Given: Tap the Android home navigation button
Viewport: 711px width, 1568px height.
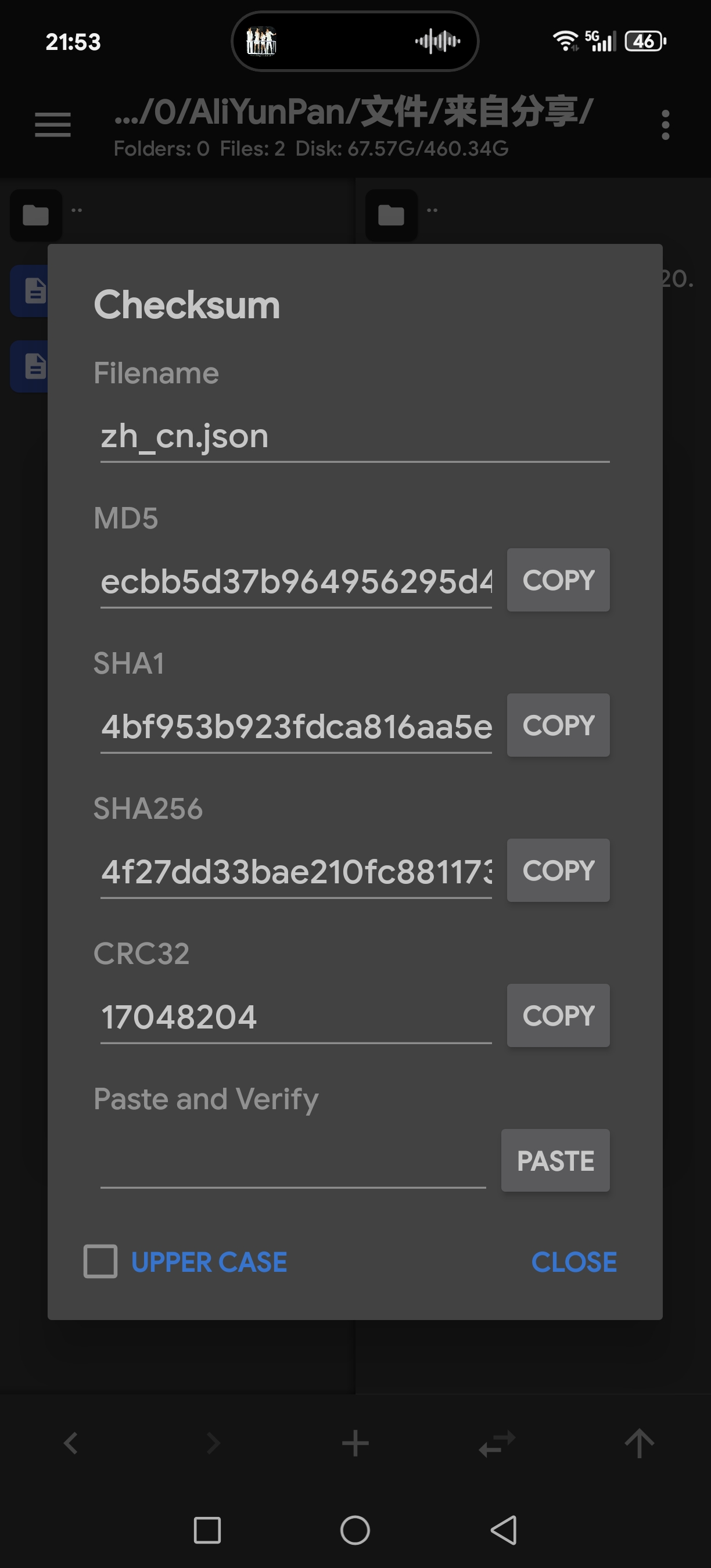Looking at the screenshot, I should 355,1530.
